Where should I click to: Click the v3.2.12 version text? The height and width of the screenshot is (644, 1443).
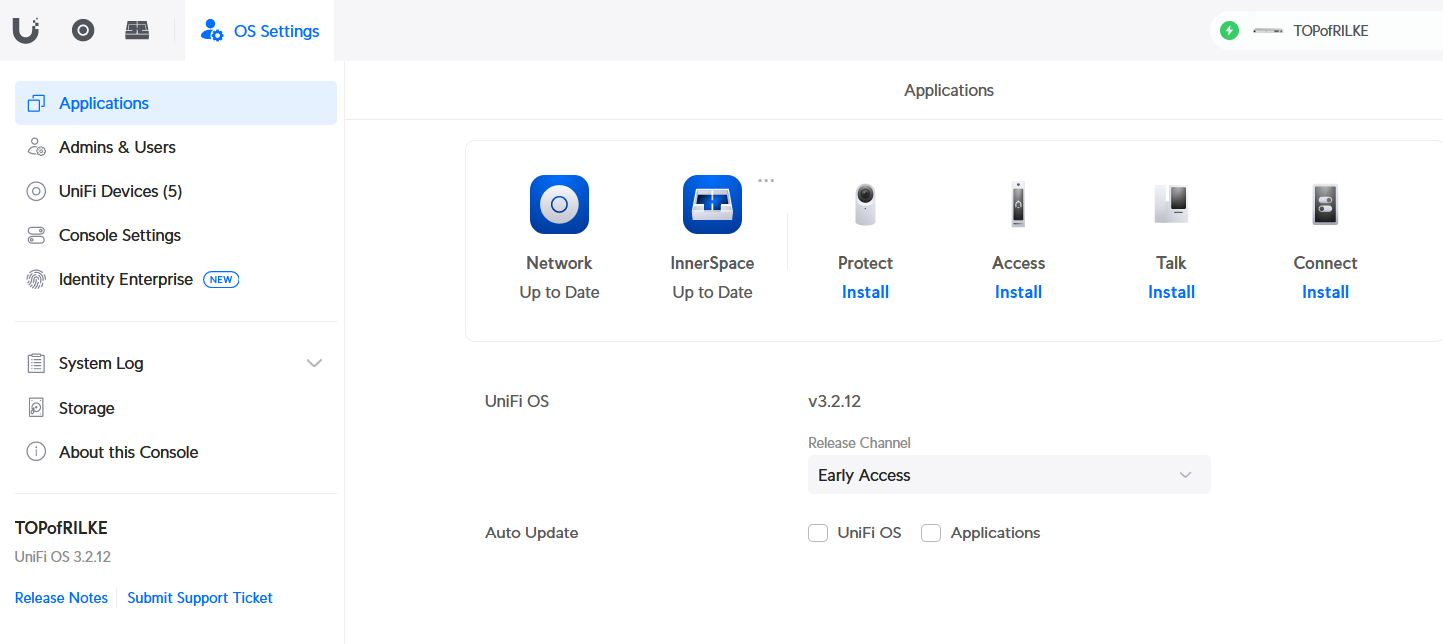pos(835,402)
